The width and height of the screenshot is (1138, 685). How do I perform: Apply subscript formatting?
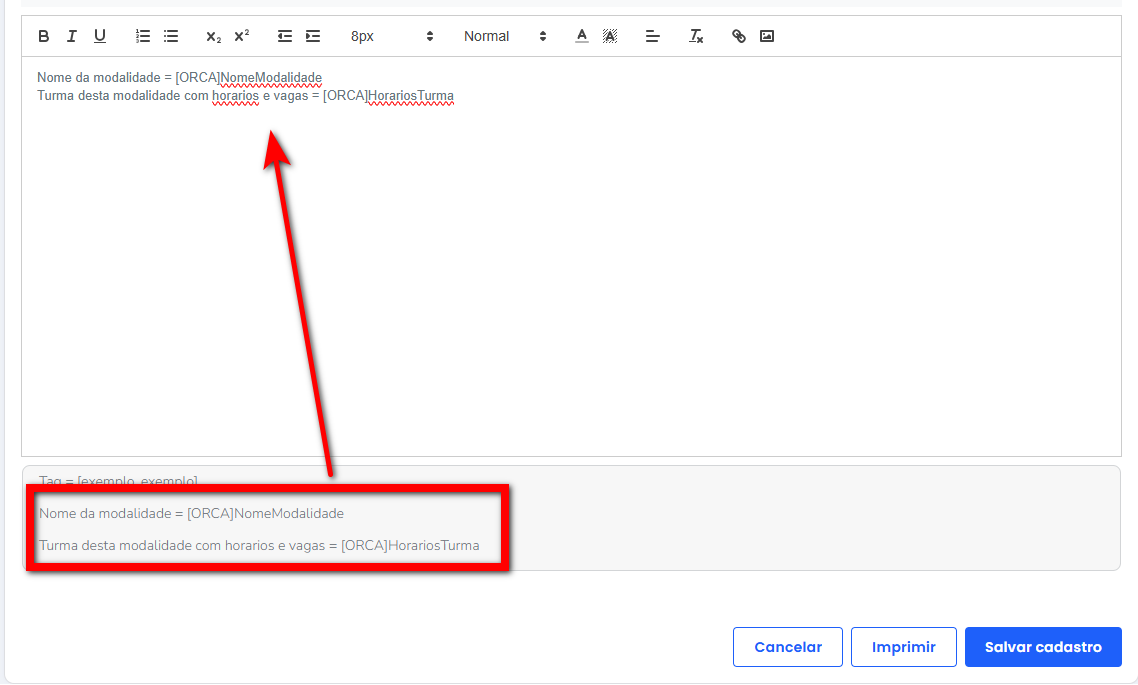(x=213, y=36)
